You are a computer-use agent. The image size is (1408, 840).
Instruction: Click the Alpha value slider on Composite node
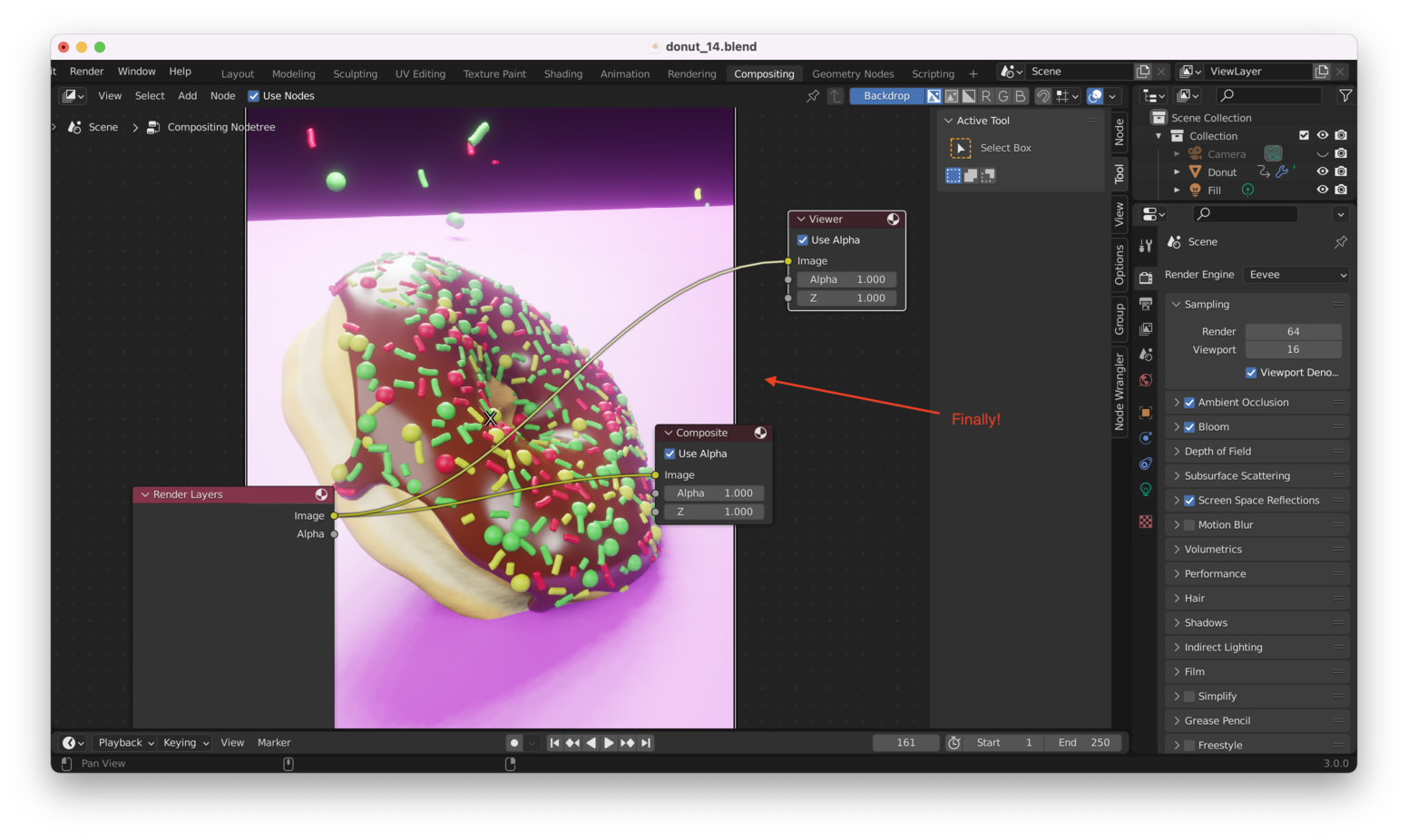coord(714,493)
